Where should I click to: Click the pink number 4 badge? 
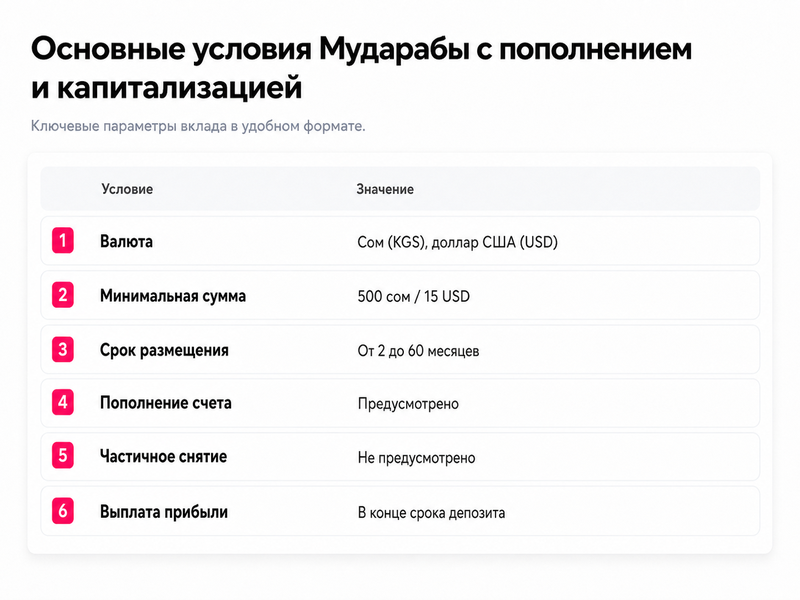click(x=63, y=403)
